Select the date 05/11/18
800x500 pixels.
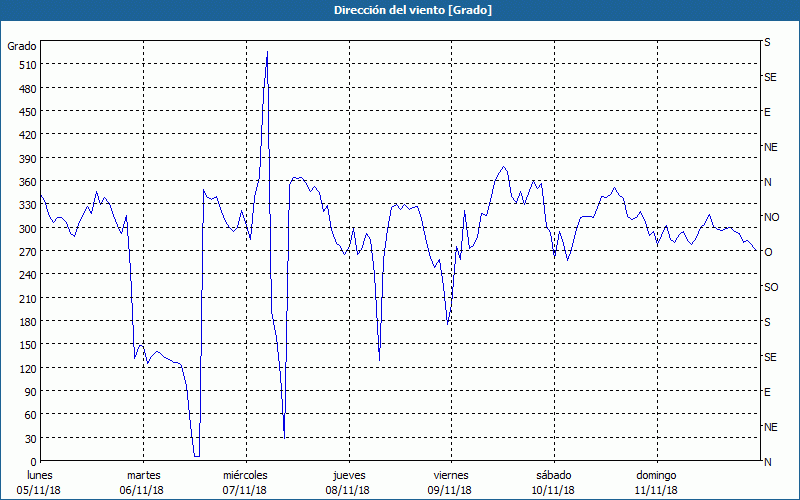39,491
